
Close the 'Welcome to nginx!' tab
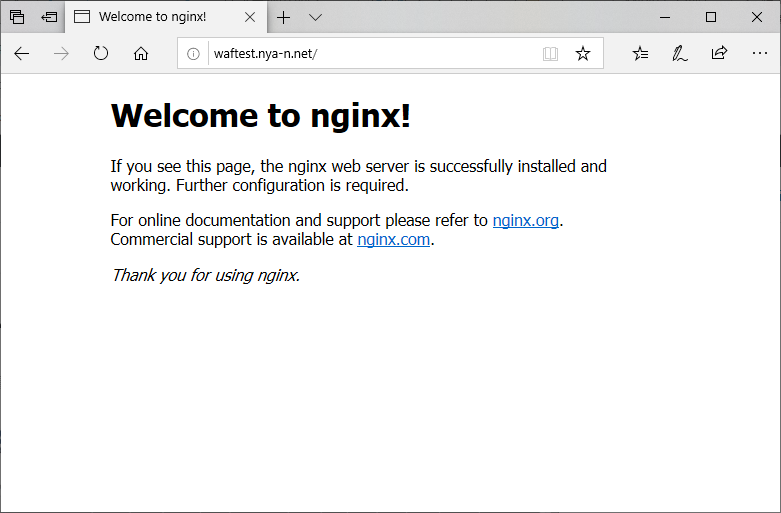click(250, 17)
